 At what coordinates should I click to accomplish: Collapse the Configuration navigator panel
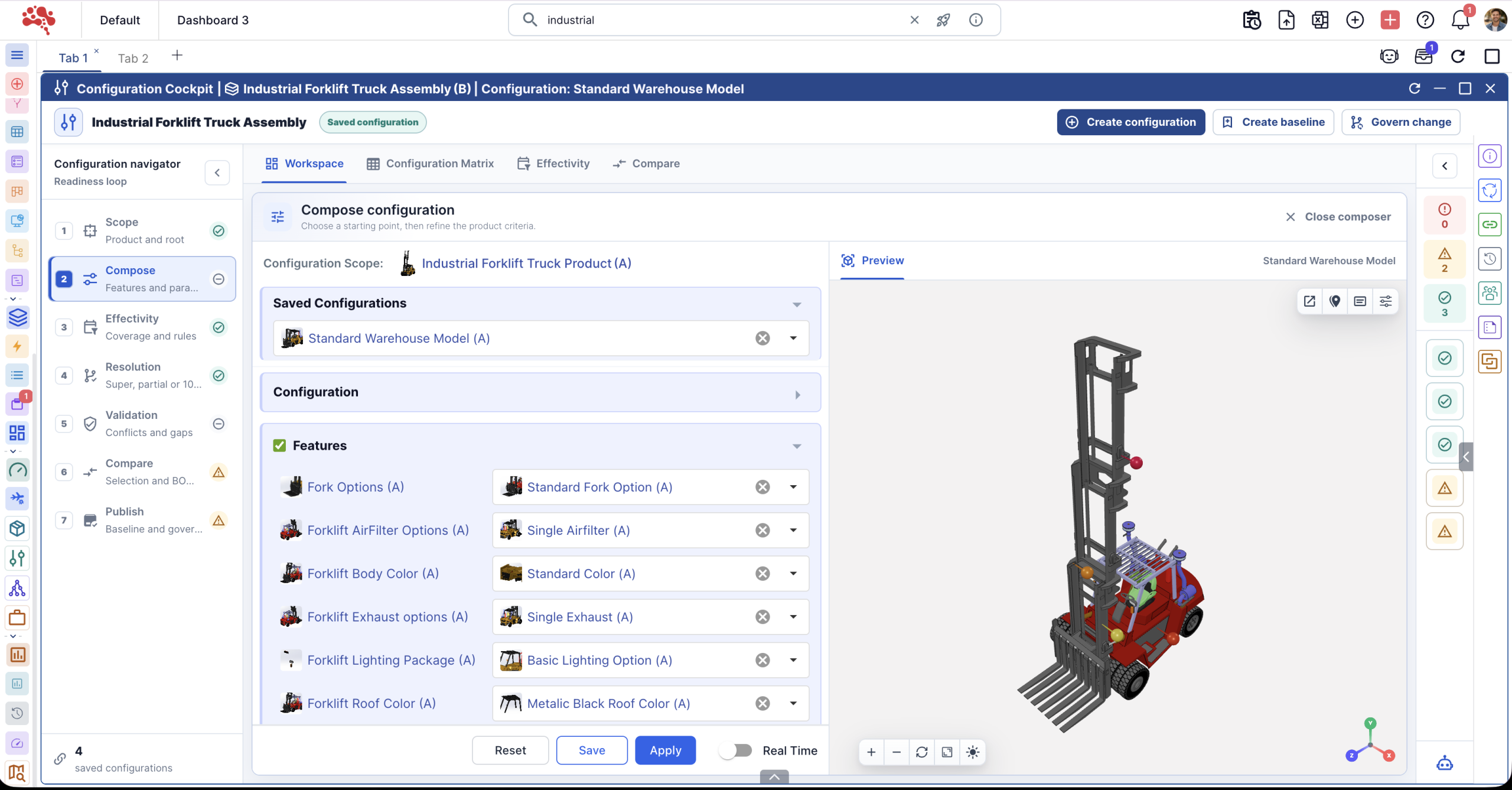pyautogui.click(x=217, y=173)
